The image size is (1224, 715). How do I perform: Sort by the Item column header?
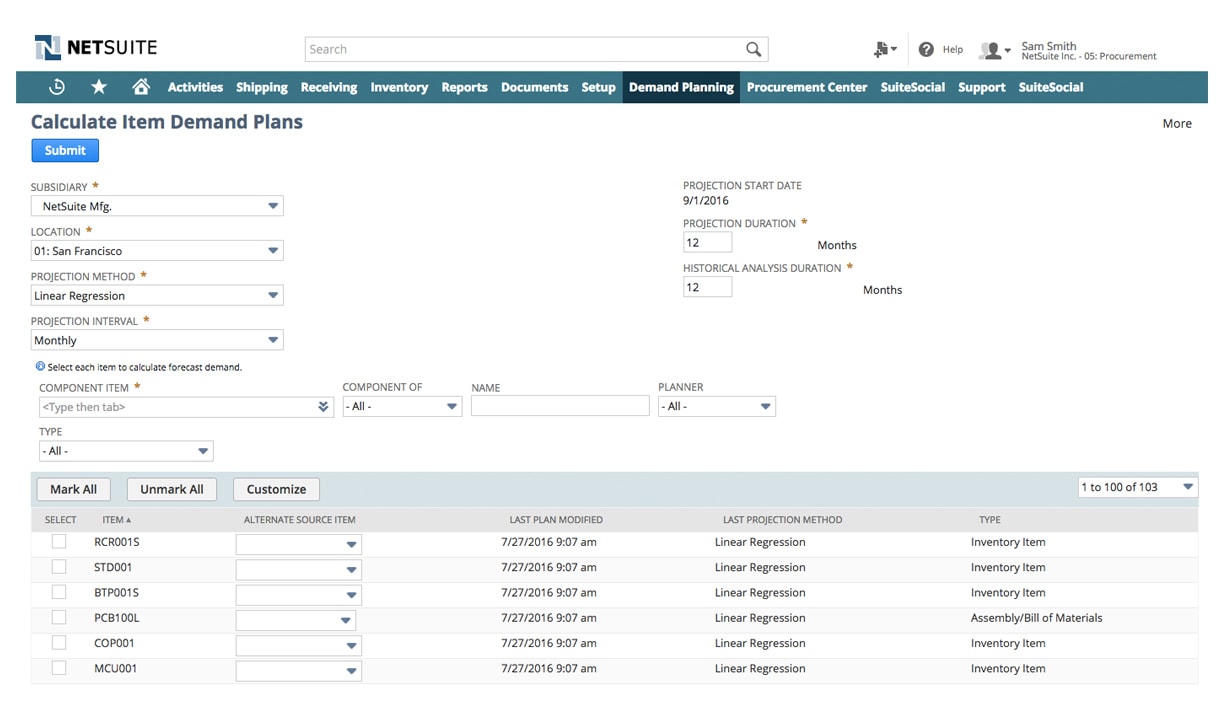click(116, 520)
